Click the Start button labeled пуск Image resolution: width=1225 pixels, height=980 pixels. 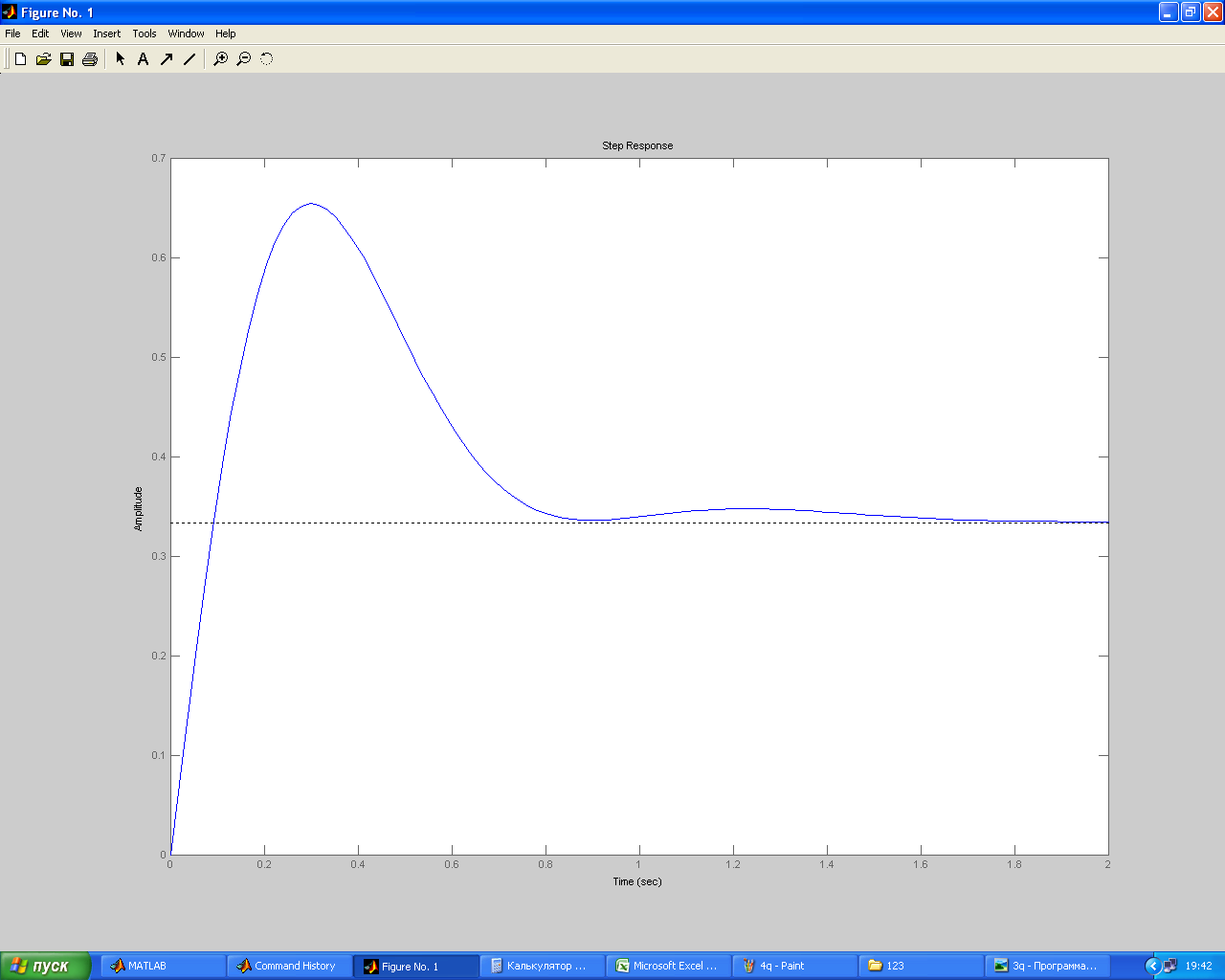(45, 966)
